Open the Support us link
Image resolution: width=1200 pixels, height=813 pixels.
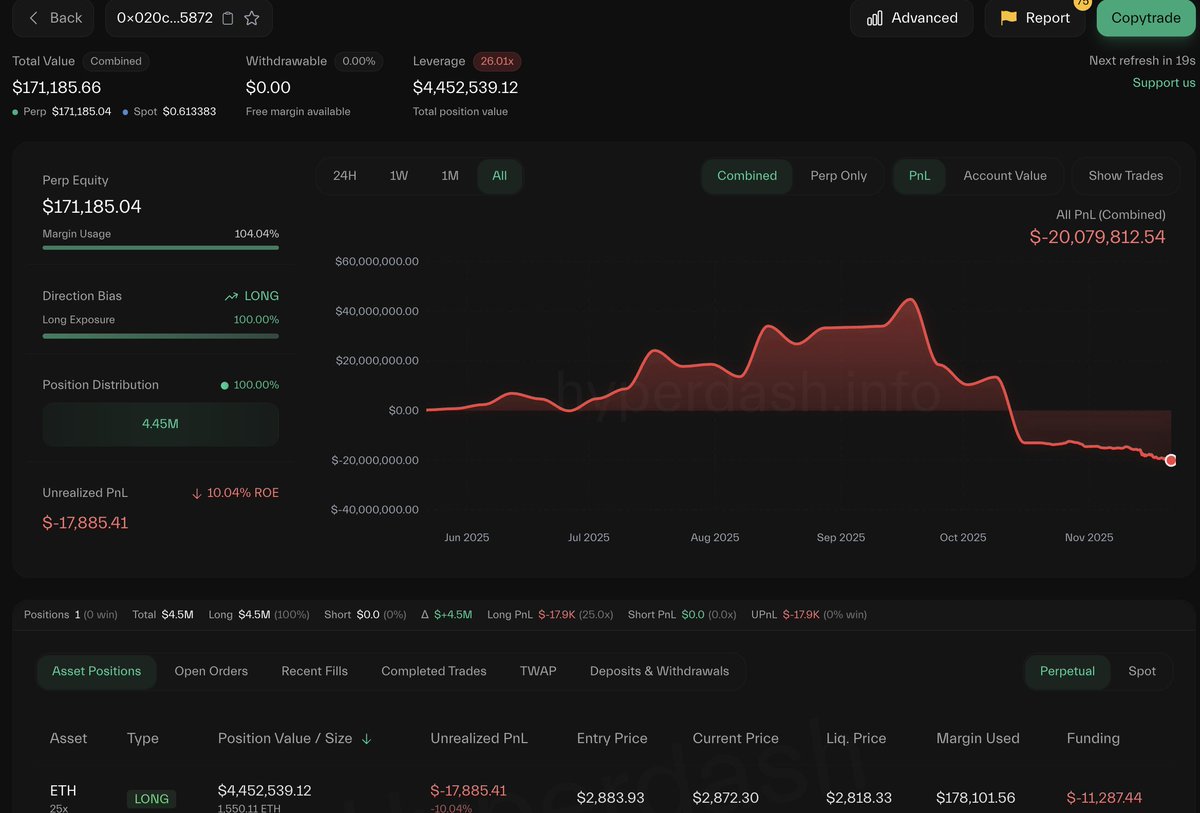[1164, 83]
